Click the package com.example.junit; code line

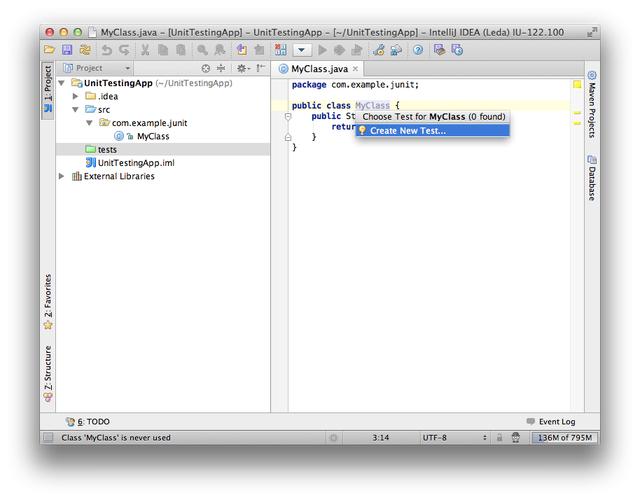click(355, 85)
